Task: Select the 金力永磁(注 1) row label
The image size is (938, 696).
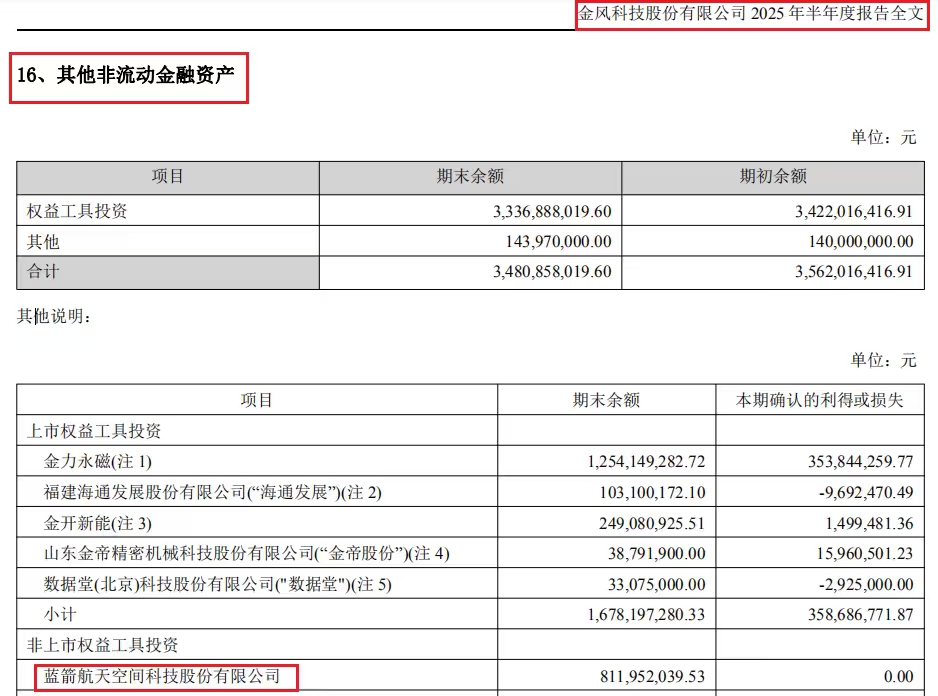Action: click(98, 461)
